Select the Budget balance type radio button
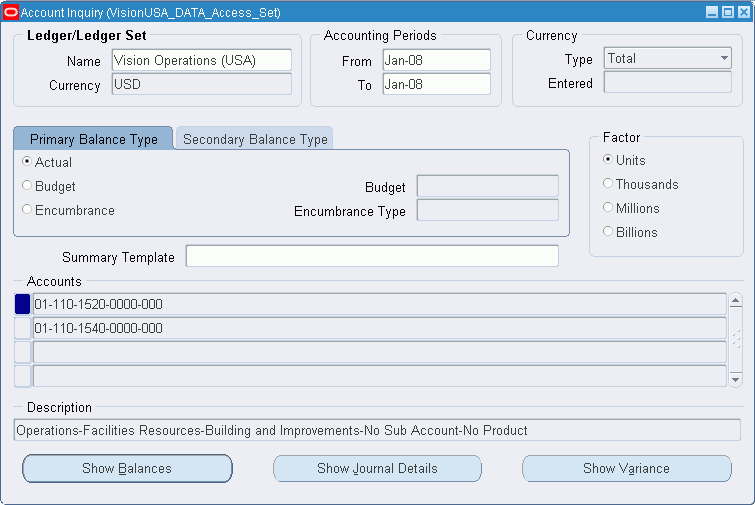755x505 pixels. coord(27,185)
